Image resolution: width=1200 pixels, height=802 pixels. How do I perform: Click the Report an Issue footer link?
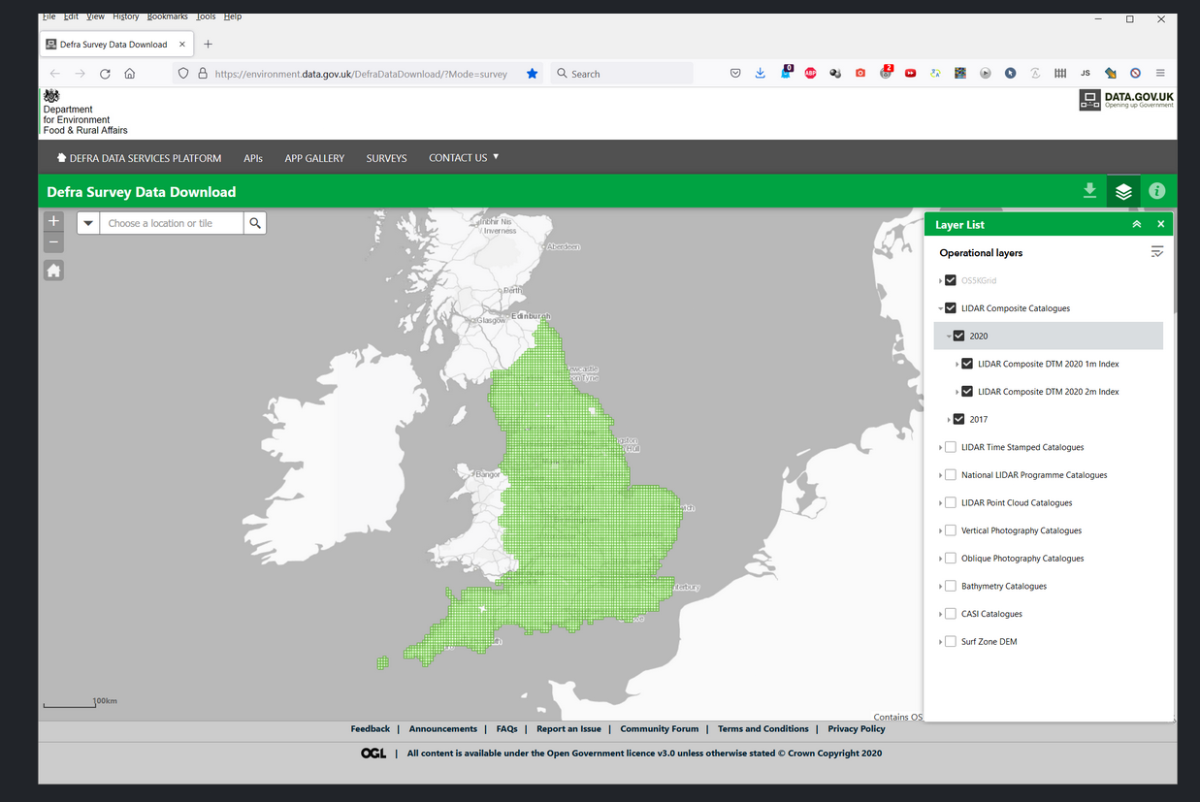pos(568,729)
